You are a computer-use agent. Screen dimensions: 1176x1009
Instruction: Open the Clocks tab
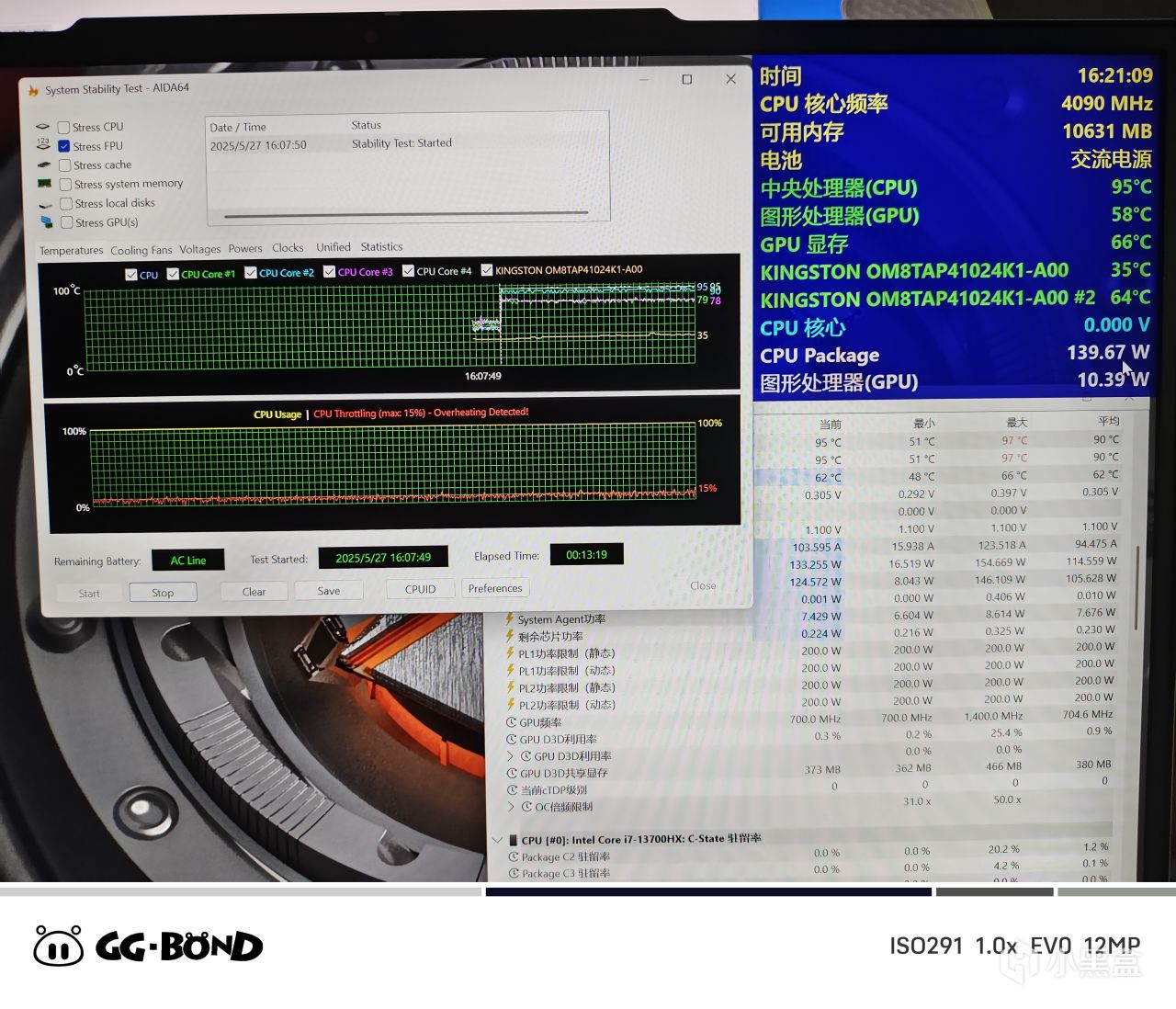(x=288, y=248)
